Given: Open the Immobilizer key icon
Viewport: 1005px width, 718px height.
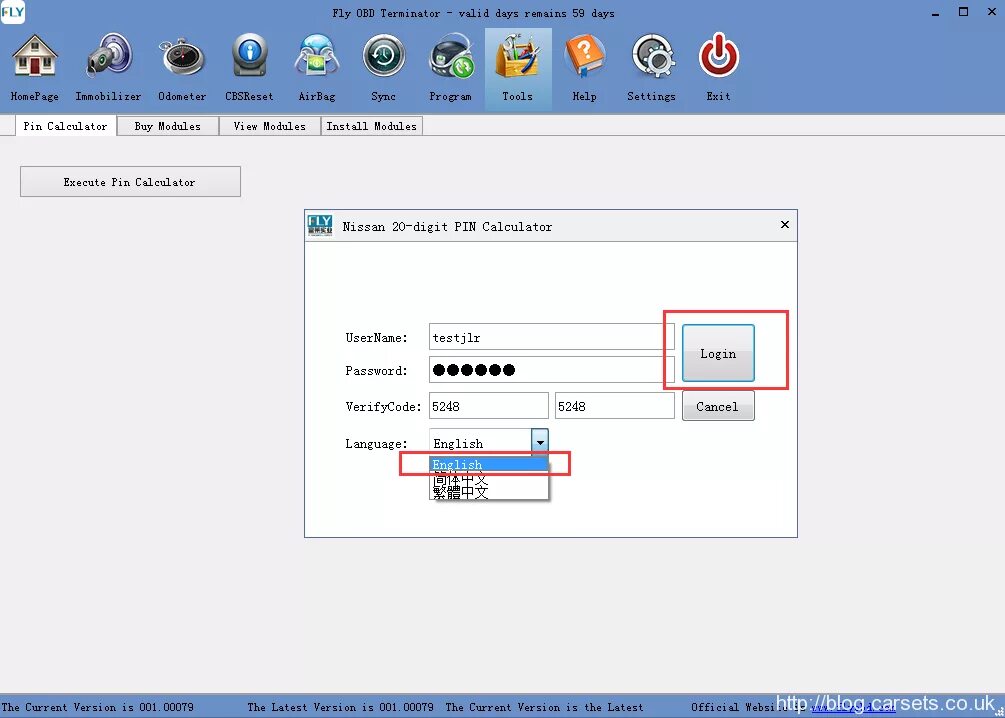Looking at the screenshot, I should click(x=108, y=56).
